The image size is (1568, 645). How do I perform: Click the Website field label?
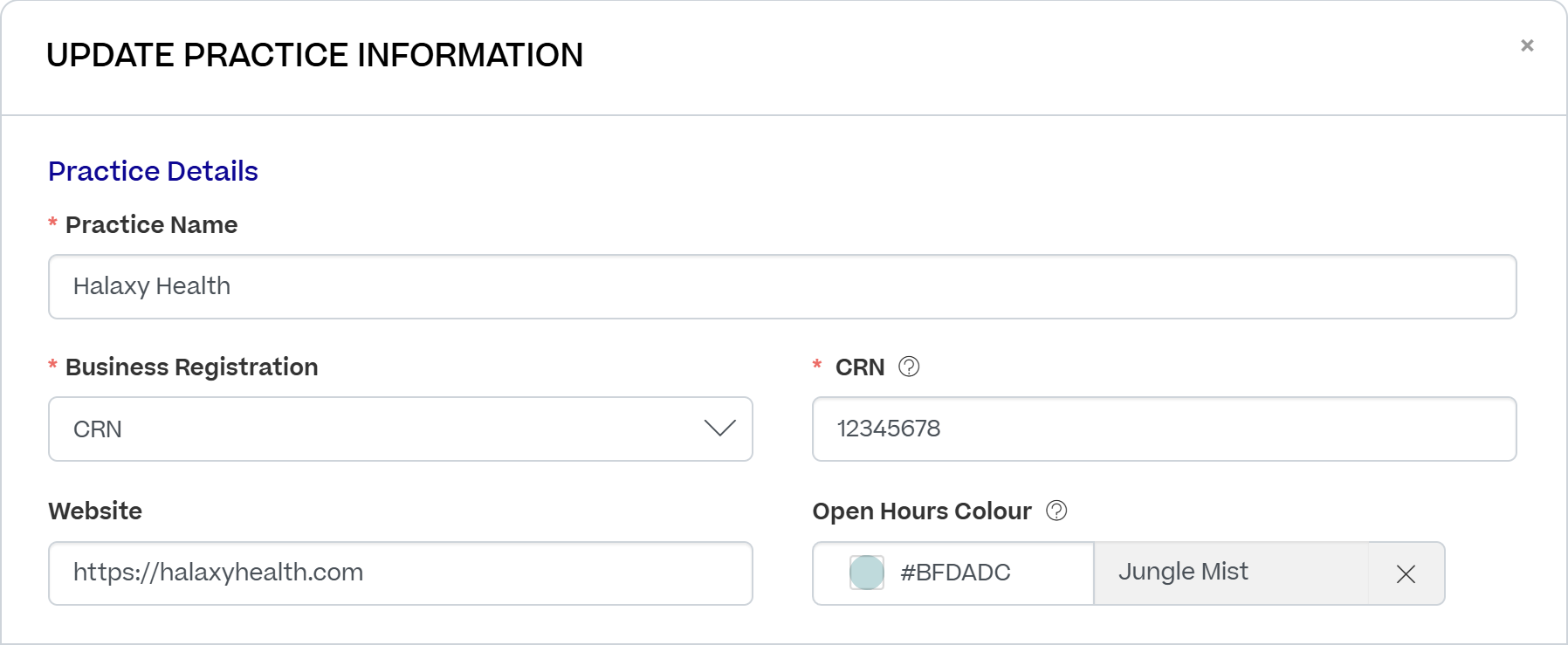point(95,511)
